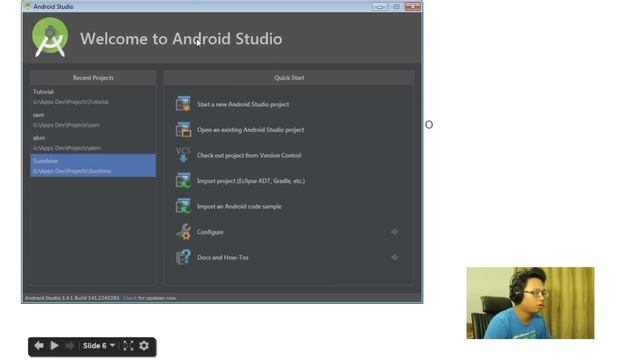
Task: Advance to the next slide with the forward arrow
Action: (70, 346)
